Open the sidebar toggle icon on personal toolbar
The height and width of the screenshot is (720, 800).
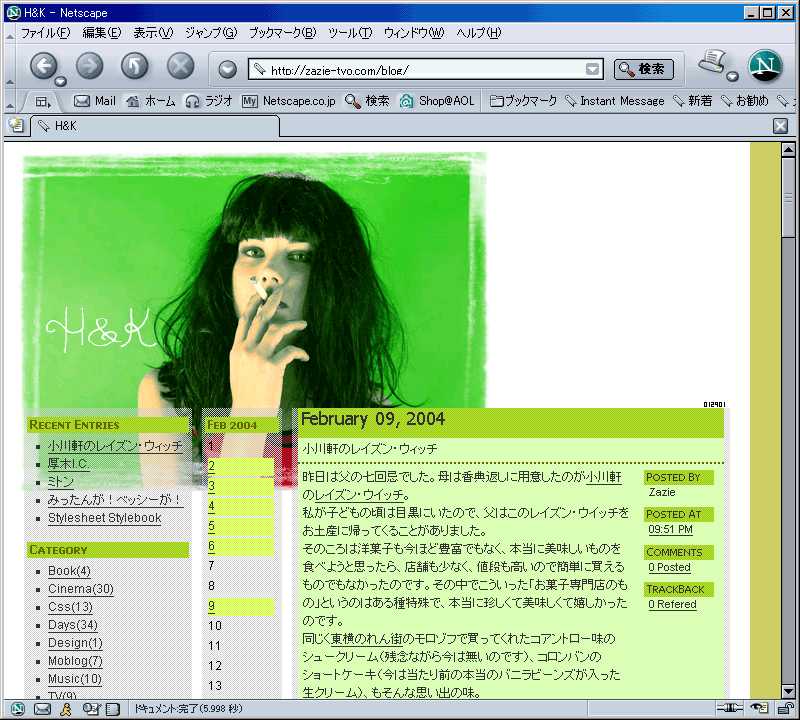coord(42,102)
